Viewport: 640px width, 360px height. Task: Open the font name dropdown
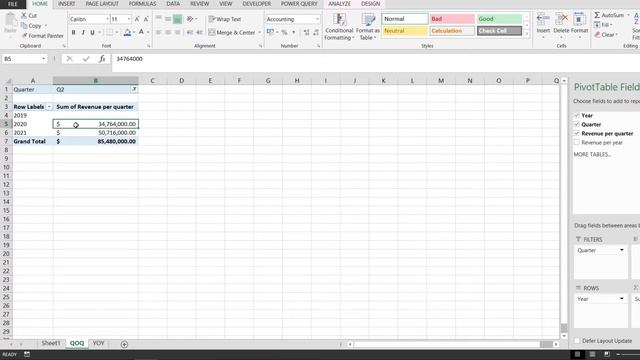click(107, 19)
